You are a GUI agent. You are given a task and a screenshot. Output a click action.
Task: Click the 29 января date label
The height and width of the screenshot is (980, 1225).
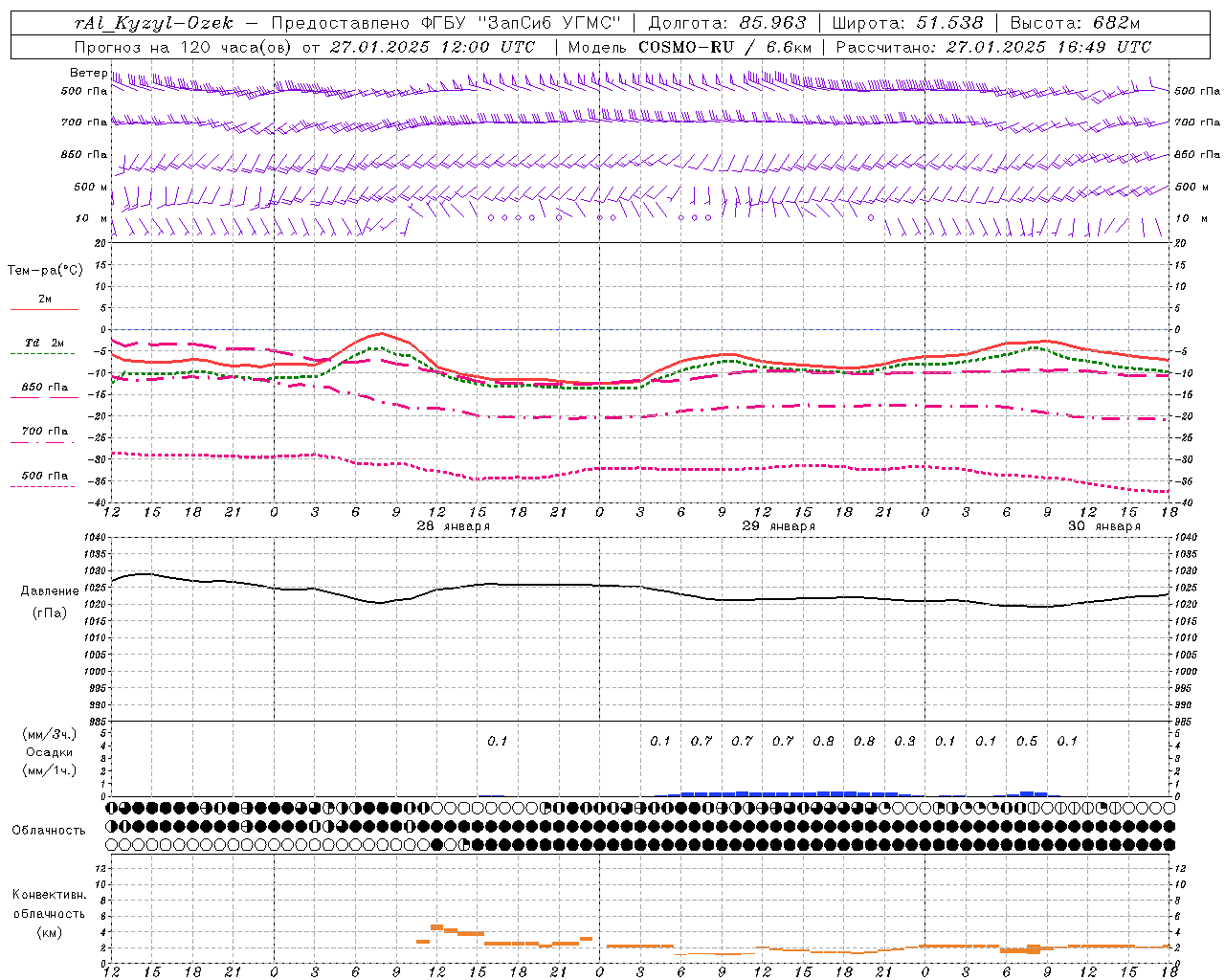[x=778, y=526]
